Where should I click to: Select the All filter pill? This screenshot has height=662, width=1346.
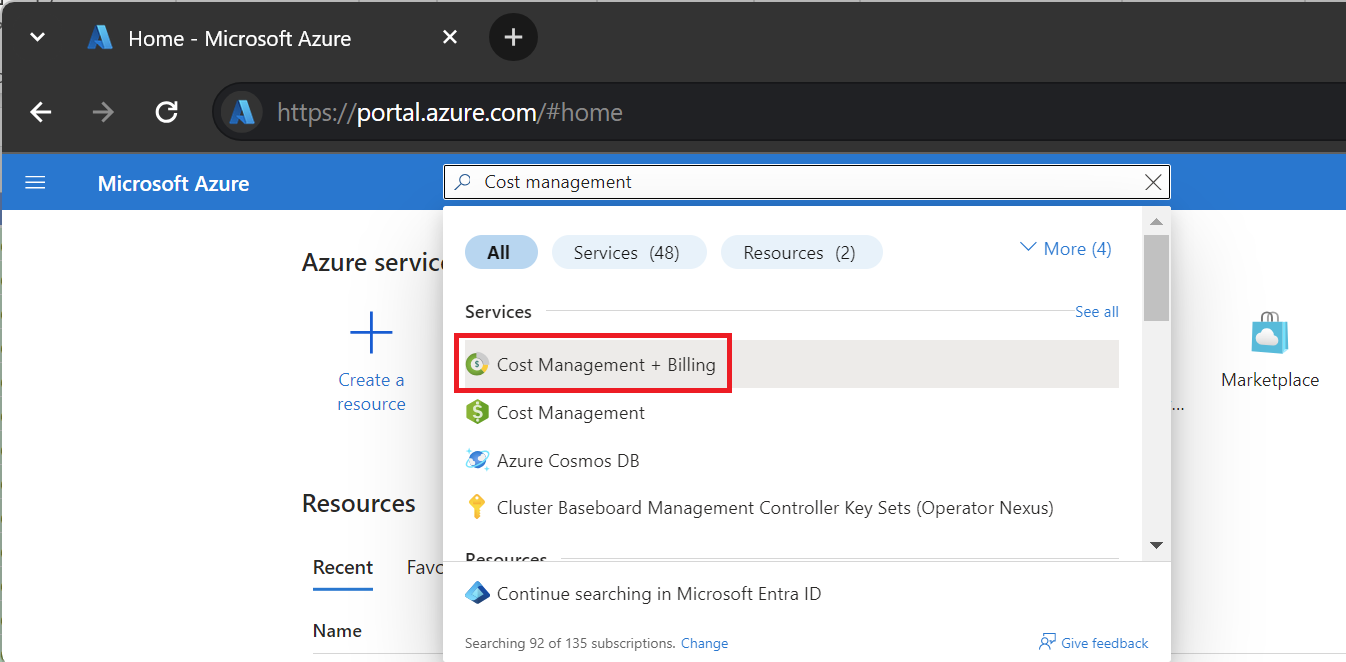coord(499,253)
